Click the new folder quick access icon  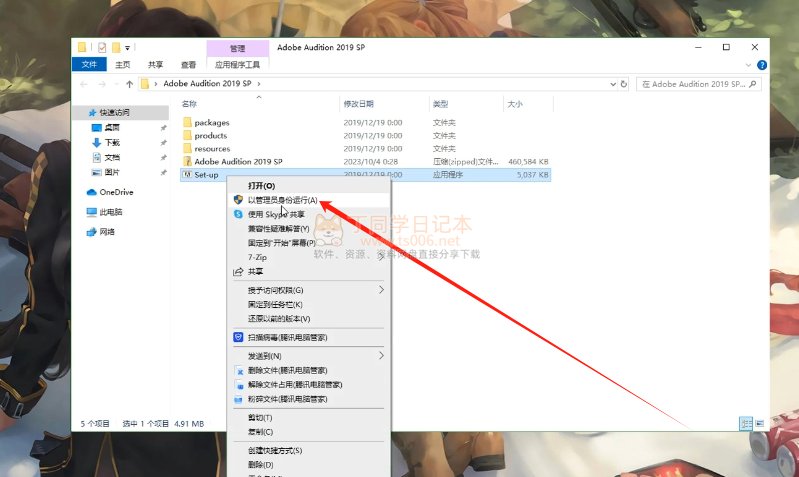116,47
